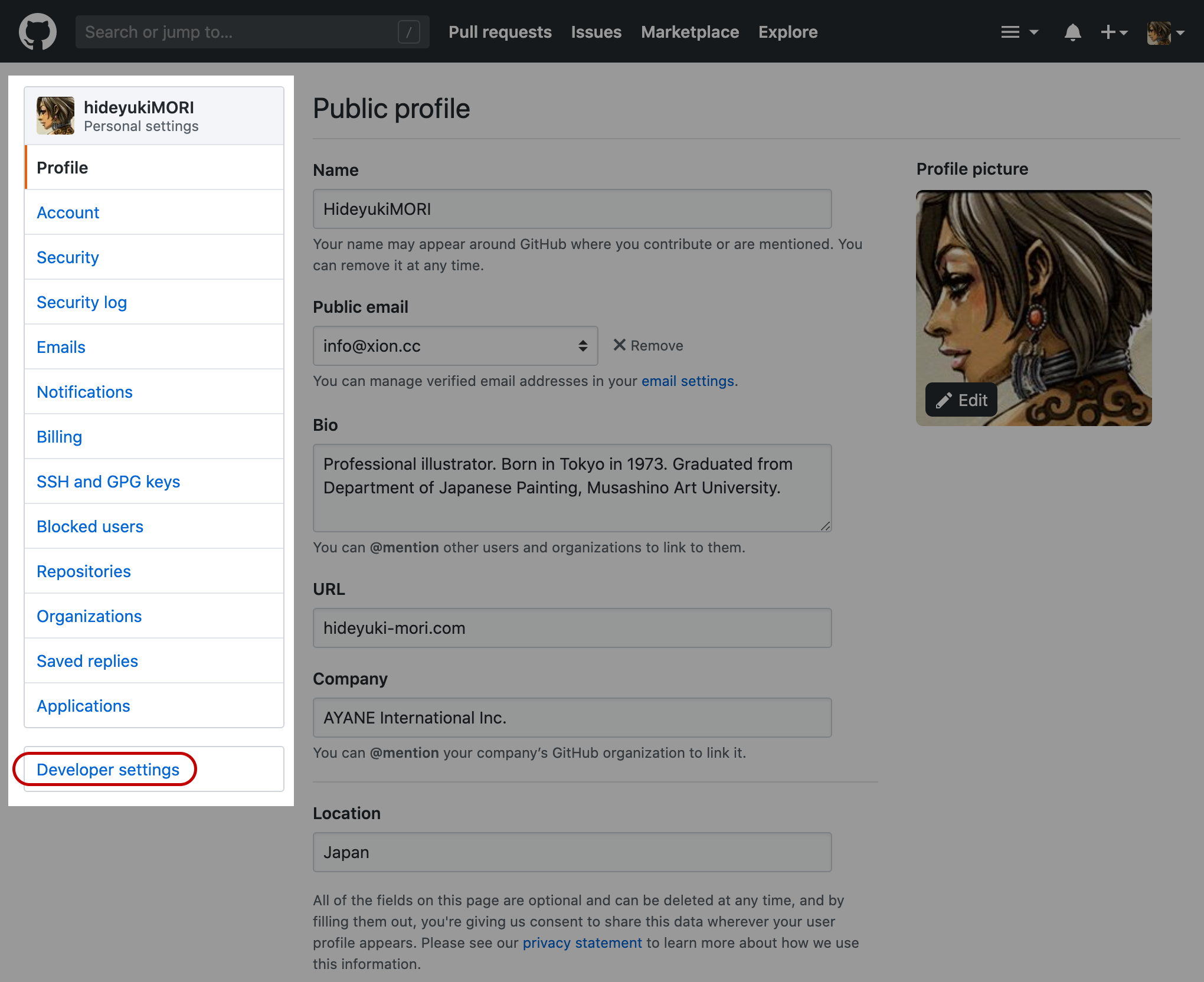This screenshot has width=1204, height=982.
Task: Open the Marketplace navigation item
Action: [689, 31]
